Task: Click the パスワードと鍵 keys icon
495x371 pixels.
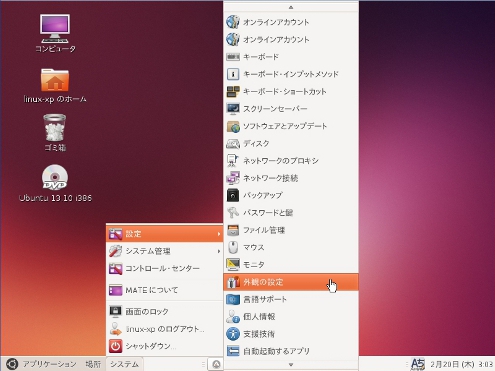Action: (233, 213)
